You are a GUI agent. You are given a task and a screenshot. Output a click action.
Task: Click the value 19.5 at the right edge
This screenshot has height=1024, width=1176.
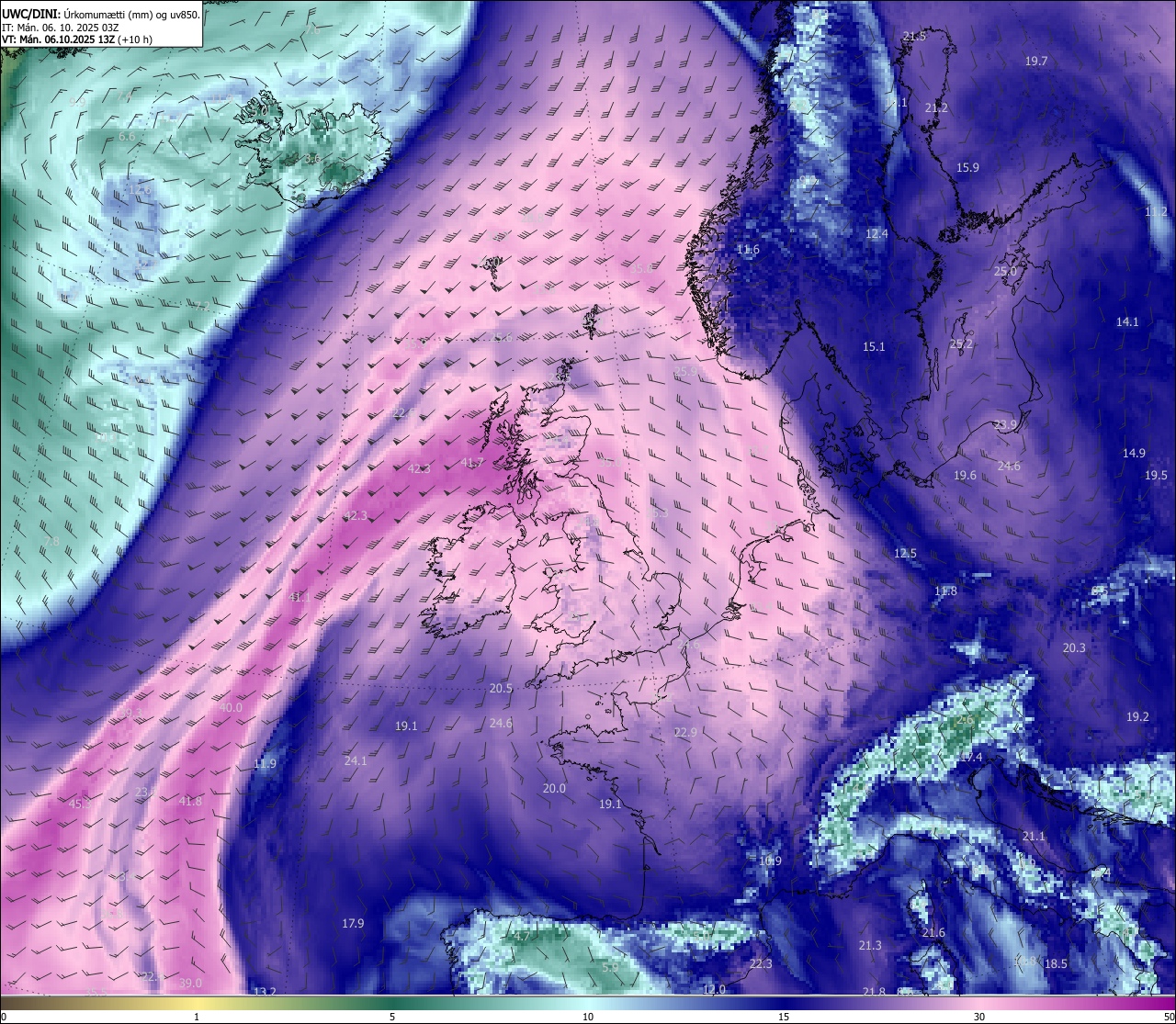click(1156, 475)
